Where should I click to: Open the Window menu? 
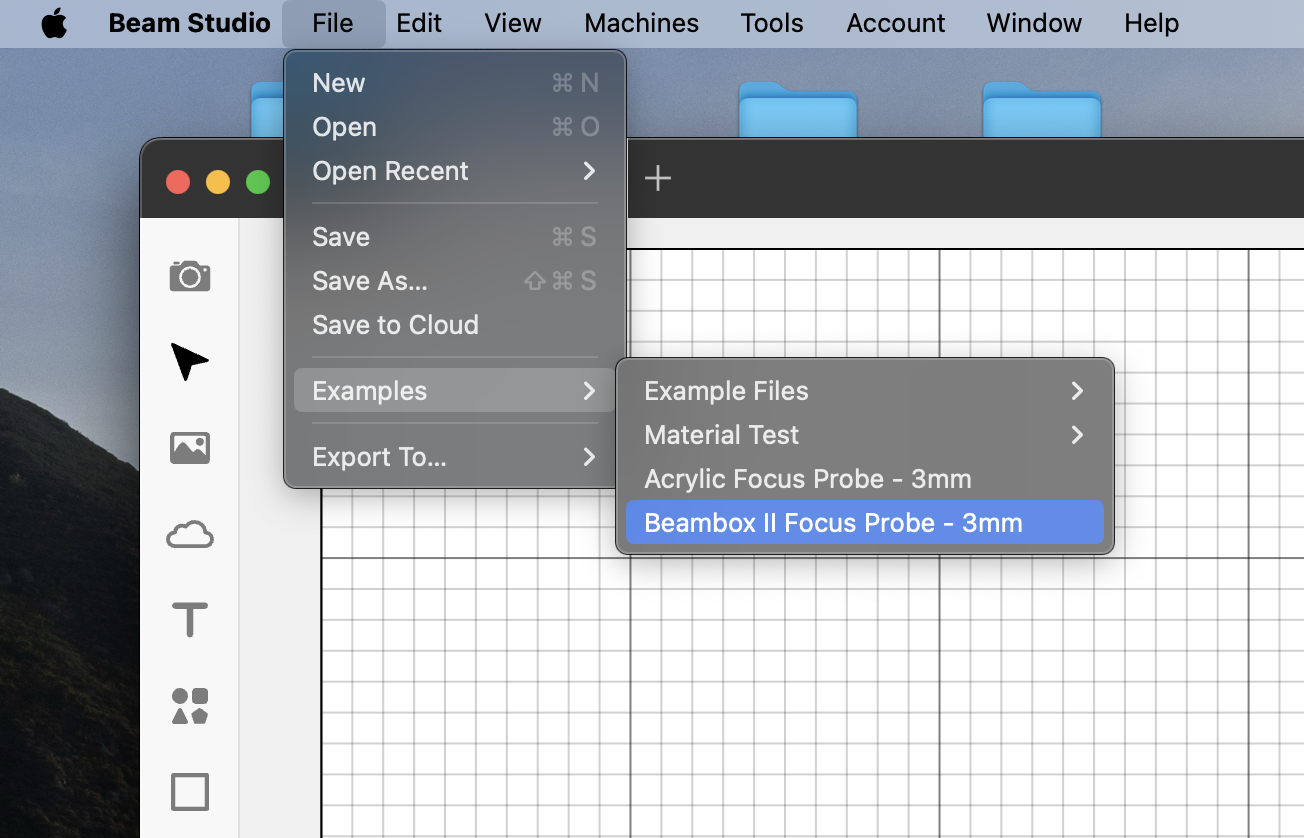coord(1034,23)
